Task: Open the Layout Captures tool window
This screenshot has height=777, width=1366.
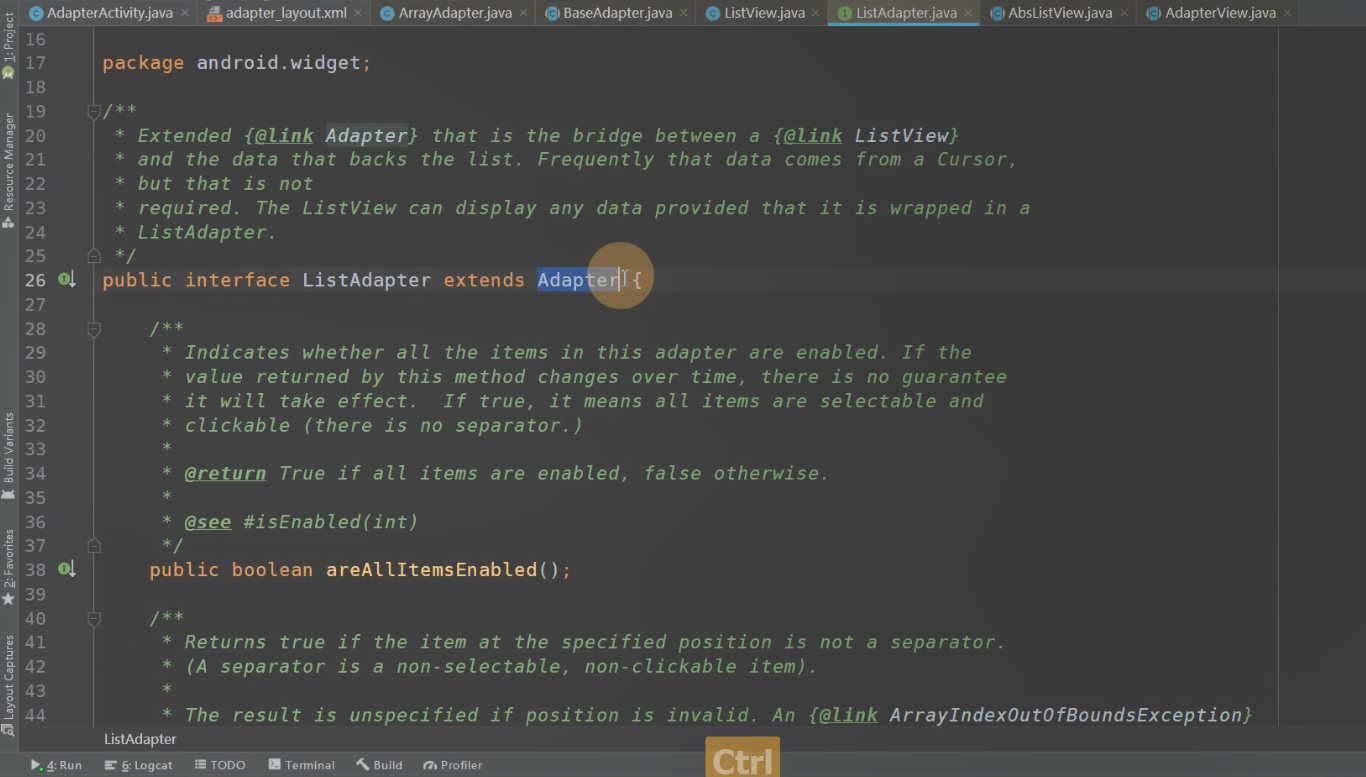Action: 9,684
